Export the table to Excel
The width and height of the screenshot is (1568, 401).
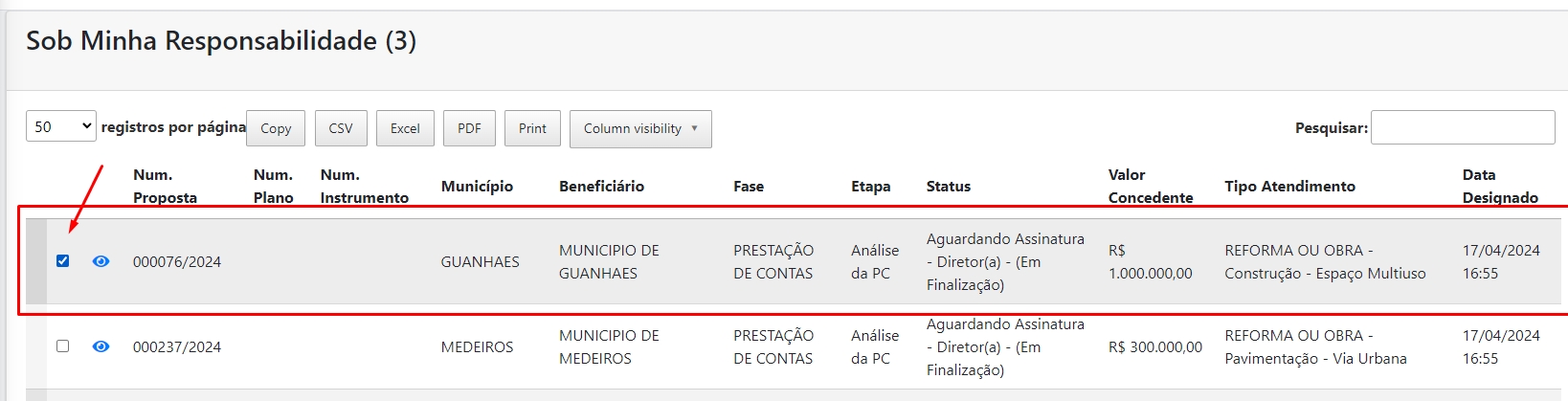tap(405, 129)
